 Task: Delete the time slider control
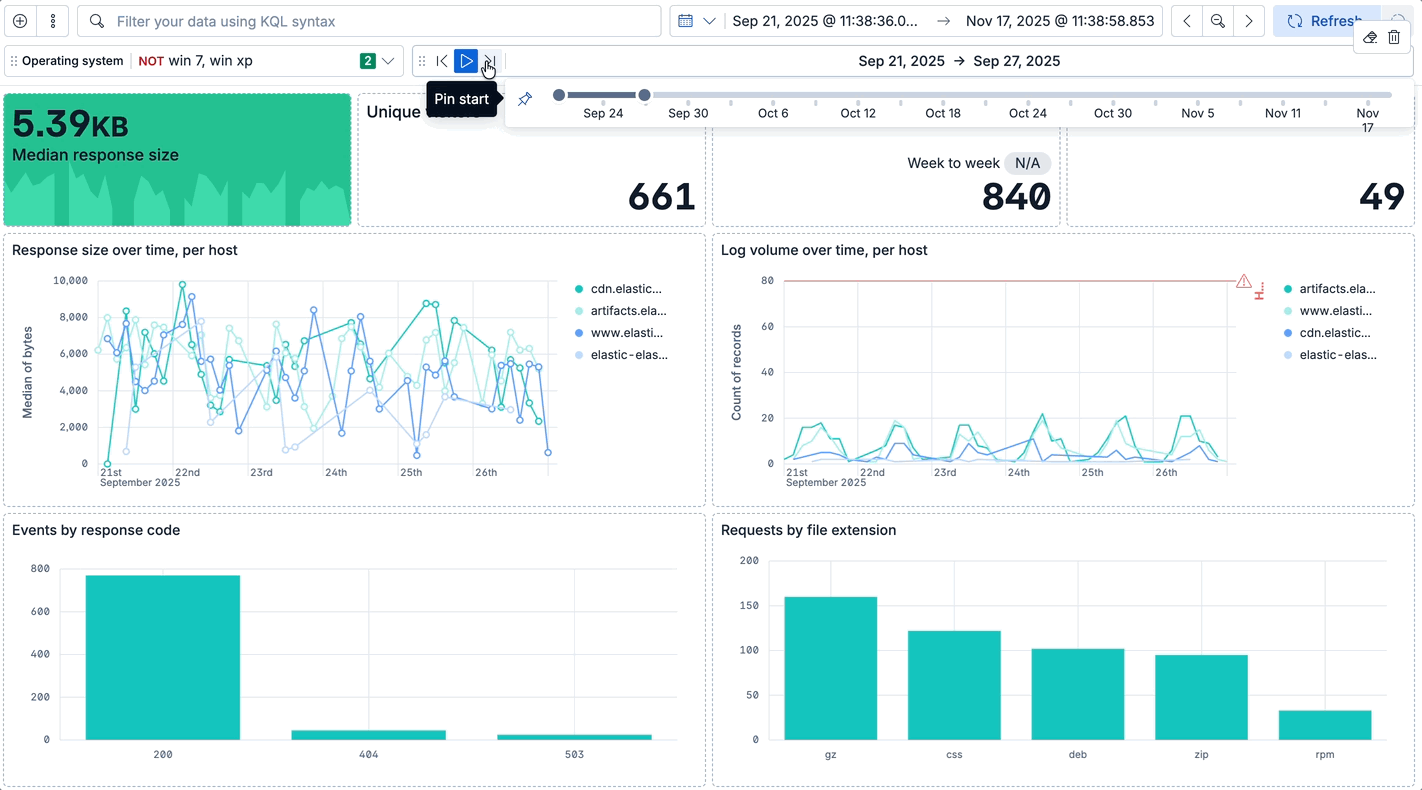coord(1394,37)
